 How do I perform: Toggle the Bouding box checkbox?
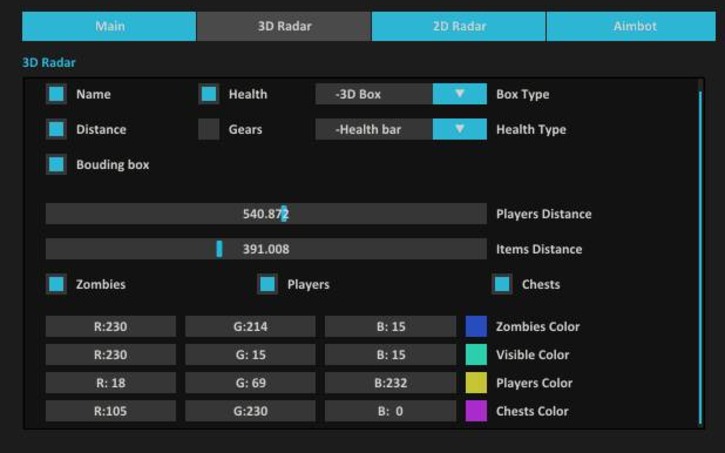point(56,164)
